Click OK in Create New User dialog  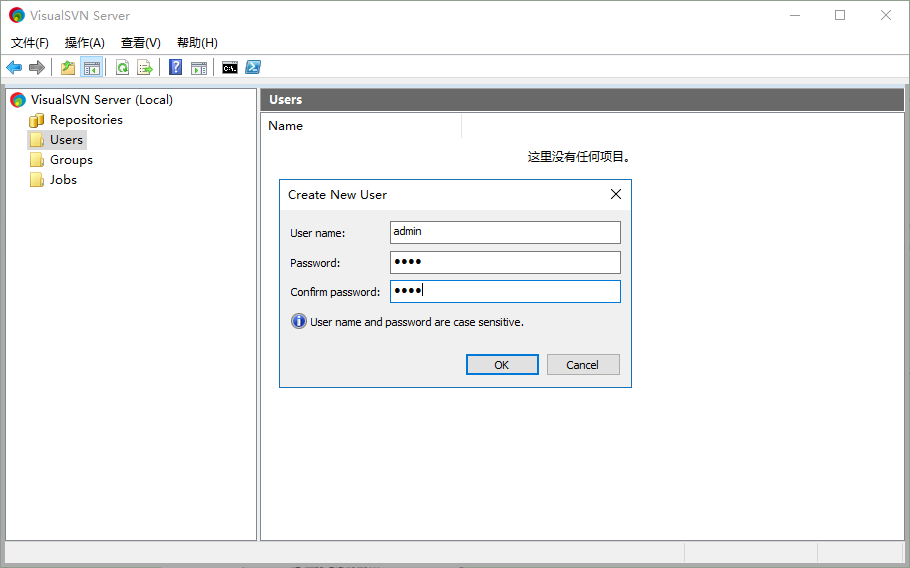502,365
